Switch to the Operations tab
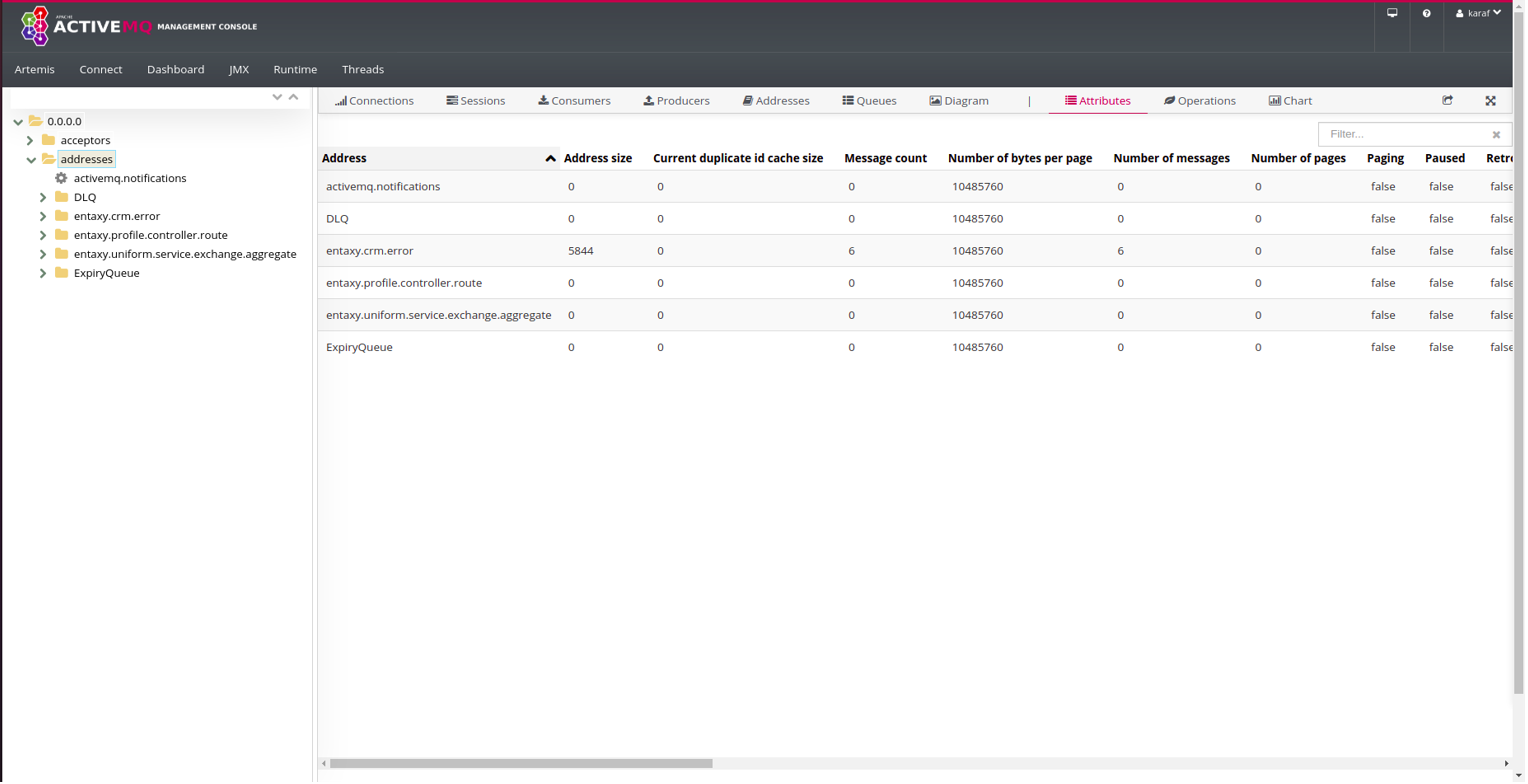Image resolution: width=1528 pixels, height=784 pixels. tap(1202, 101)
